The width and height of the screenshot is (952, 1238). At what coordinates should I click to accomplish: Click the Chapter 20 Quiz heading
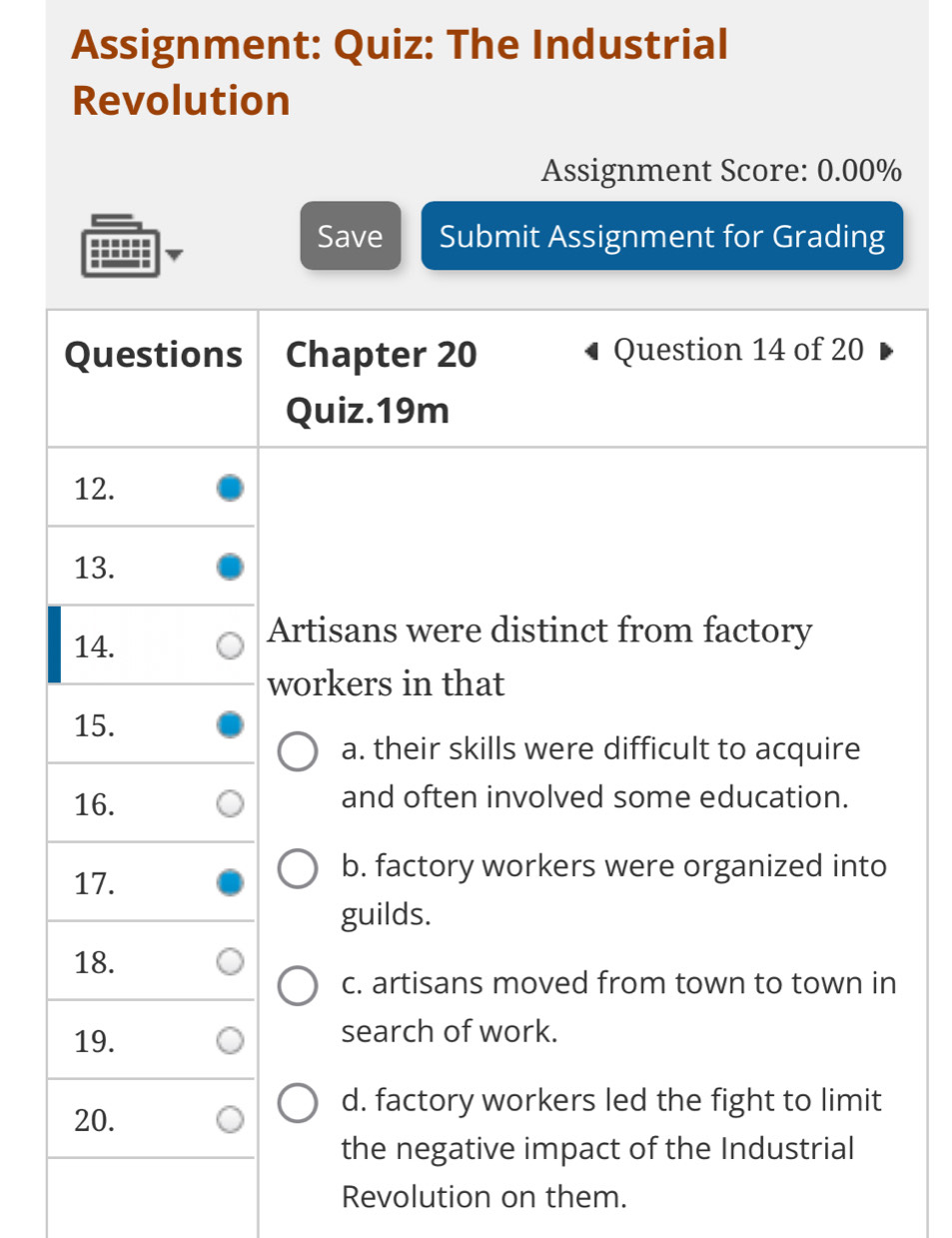[x=381, y=381]
